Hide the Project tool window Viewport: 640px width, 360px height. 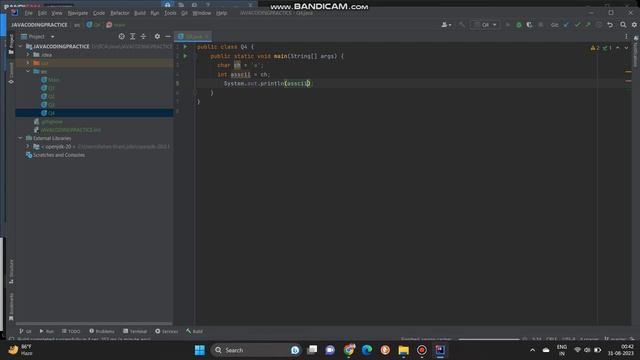(168, 36)
